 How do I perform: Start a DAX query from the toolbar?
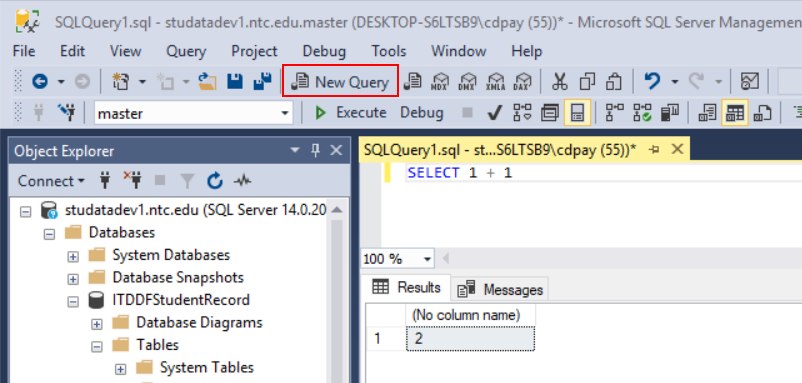[x=522, y=82]
